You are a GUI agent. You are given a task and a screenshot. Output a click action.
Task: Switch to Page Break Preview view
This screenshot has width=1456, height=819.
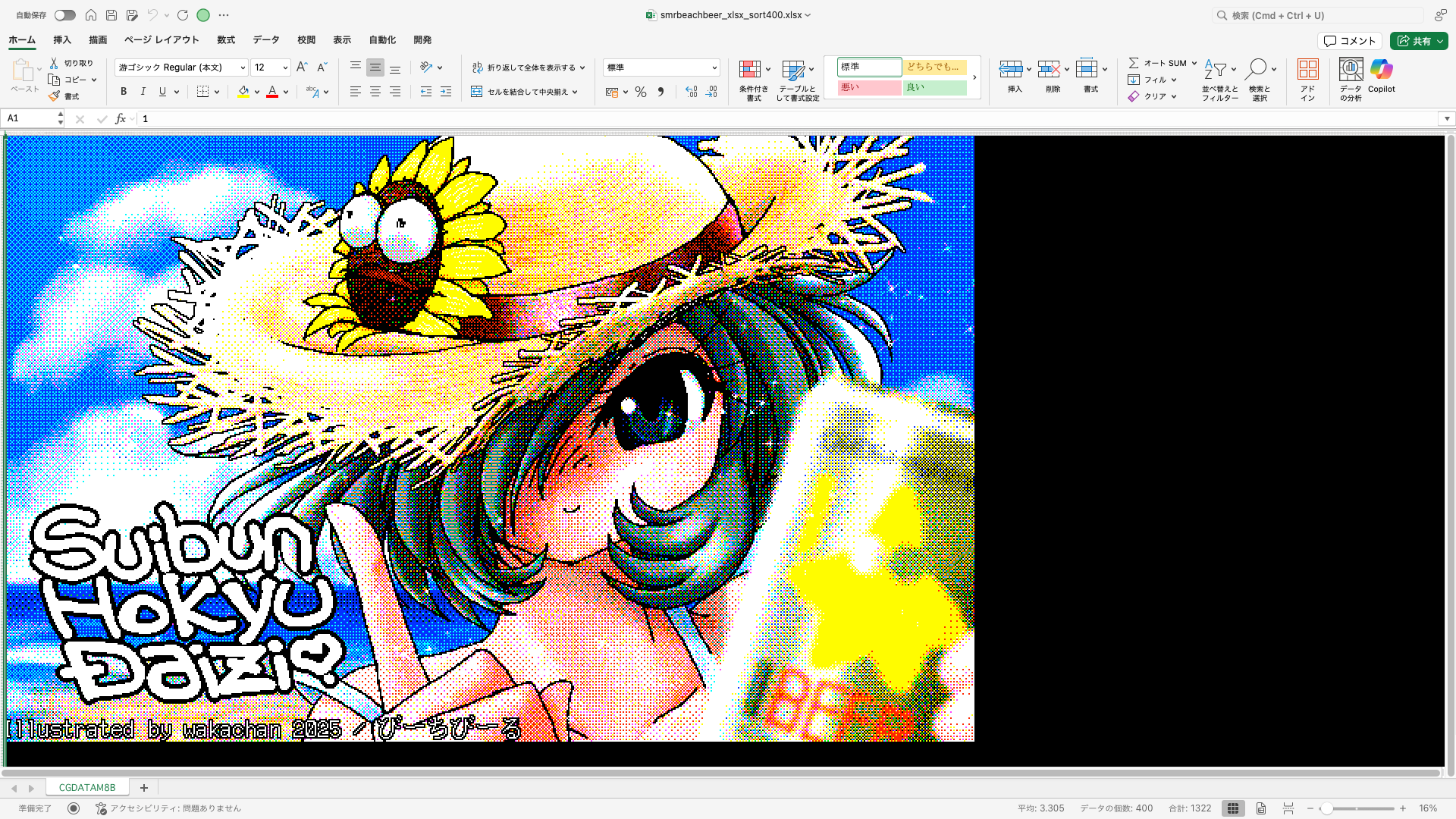click(1288, 808)
